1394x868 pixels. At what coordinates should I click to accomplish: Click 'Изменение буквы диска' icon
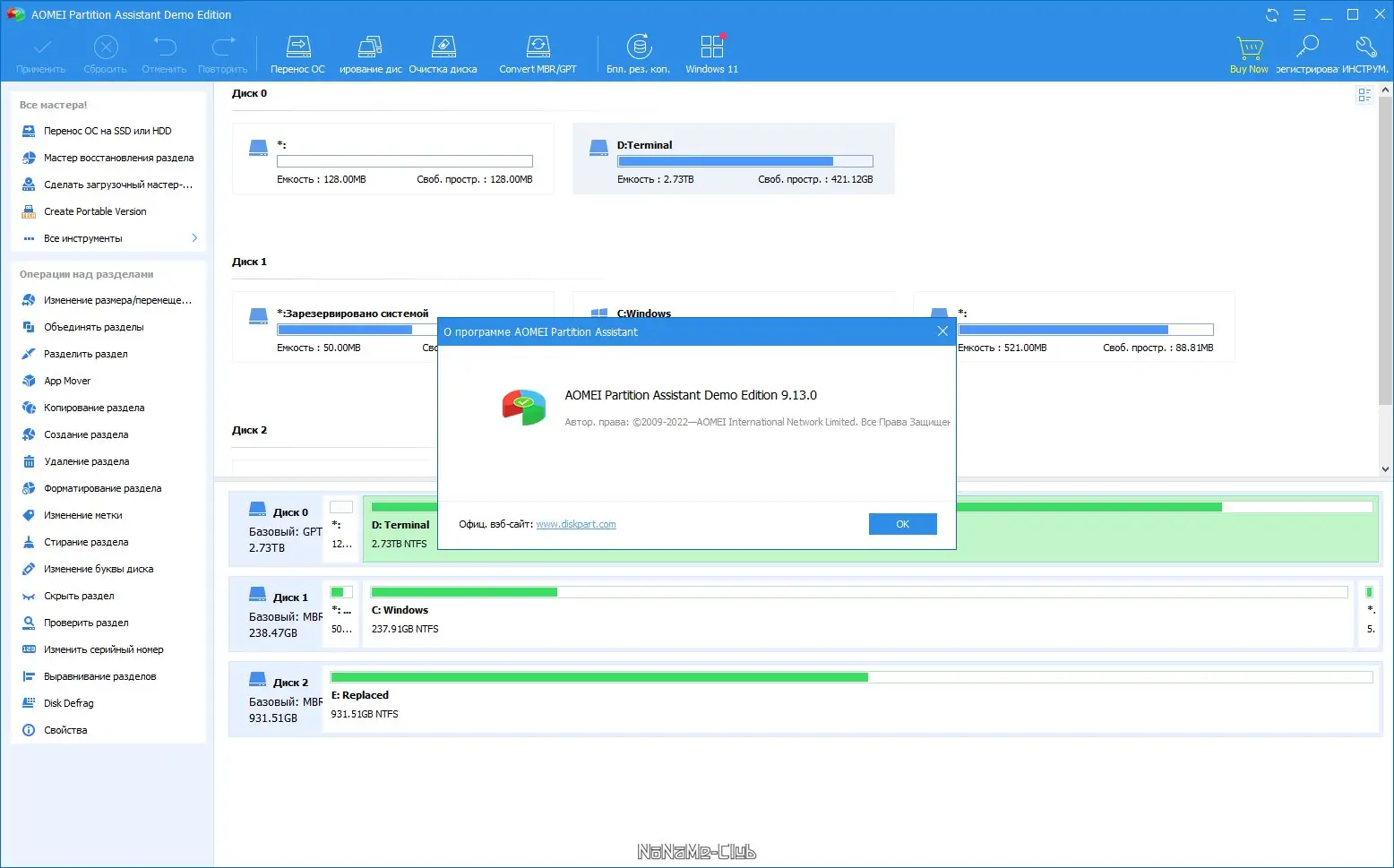(29, 569)
